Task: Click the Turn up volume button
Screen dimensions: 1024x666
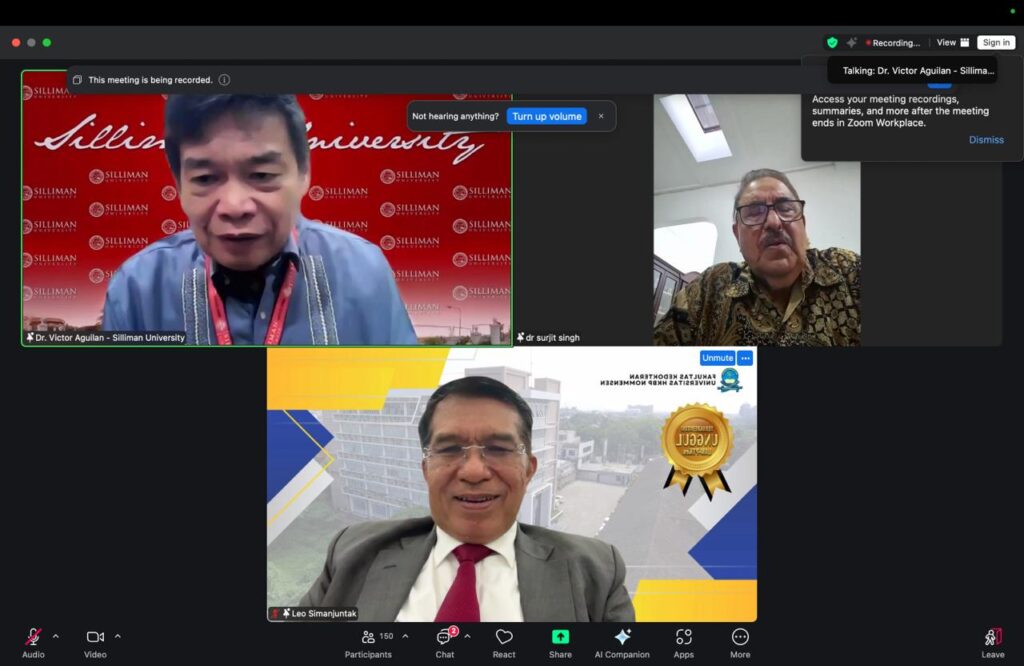Action: pos(547,116)
